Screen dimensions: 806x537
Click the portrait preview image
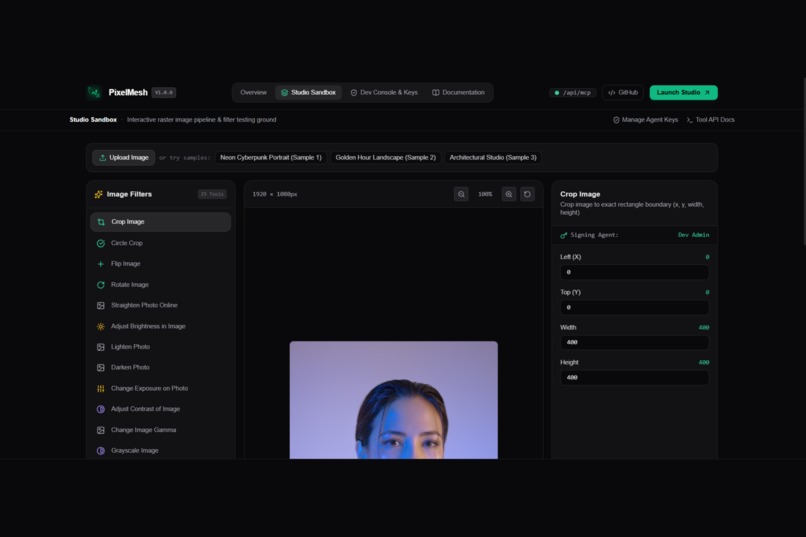(394, 400)
